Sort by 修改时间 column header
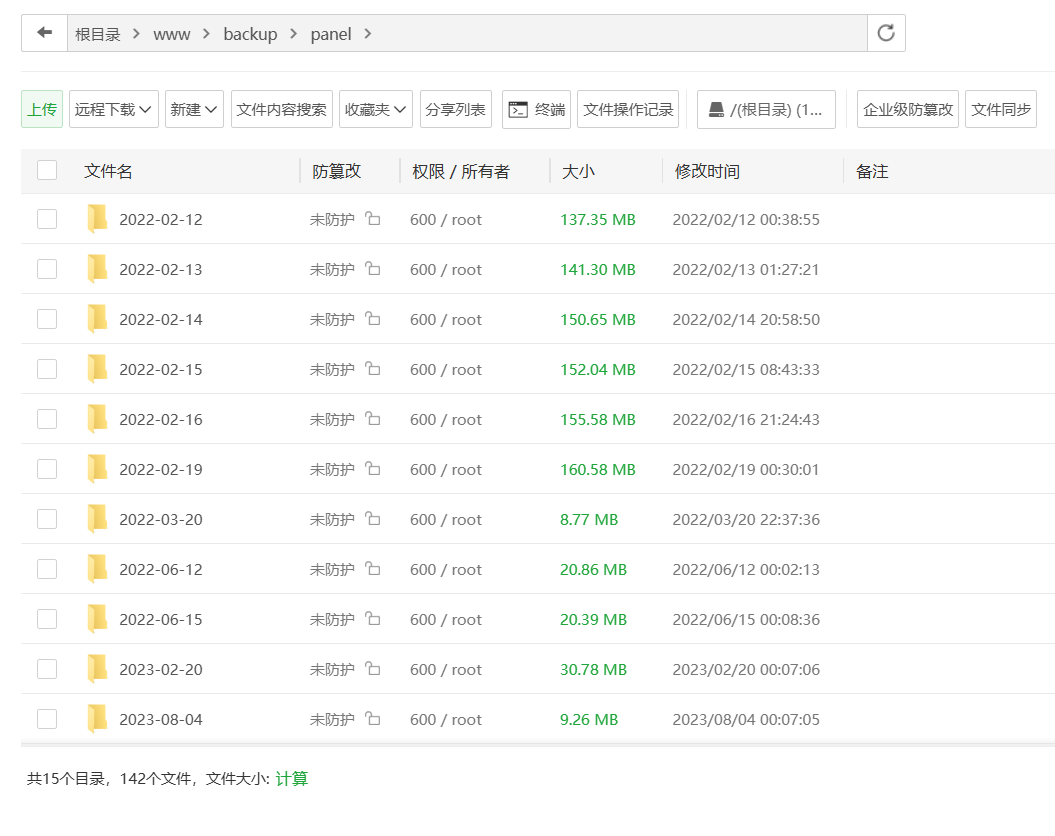This screenshot has width=1055, height=836. pyautogui.click(x=707, y=171)
